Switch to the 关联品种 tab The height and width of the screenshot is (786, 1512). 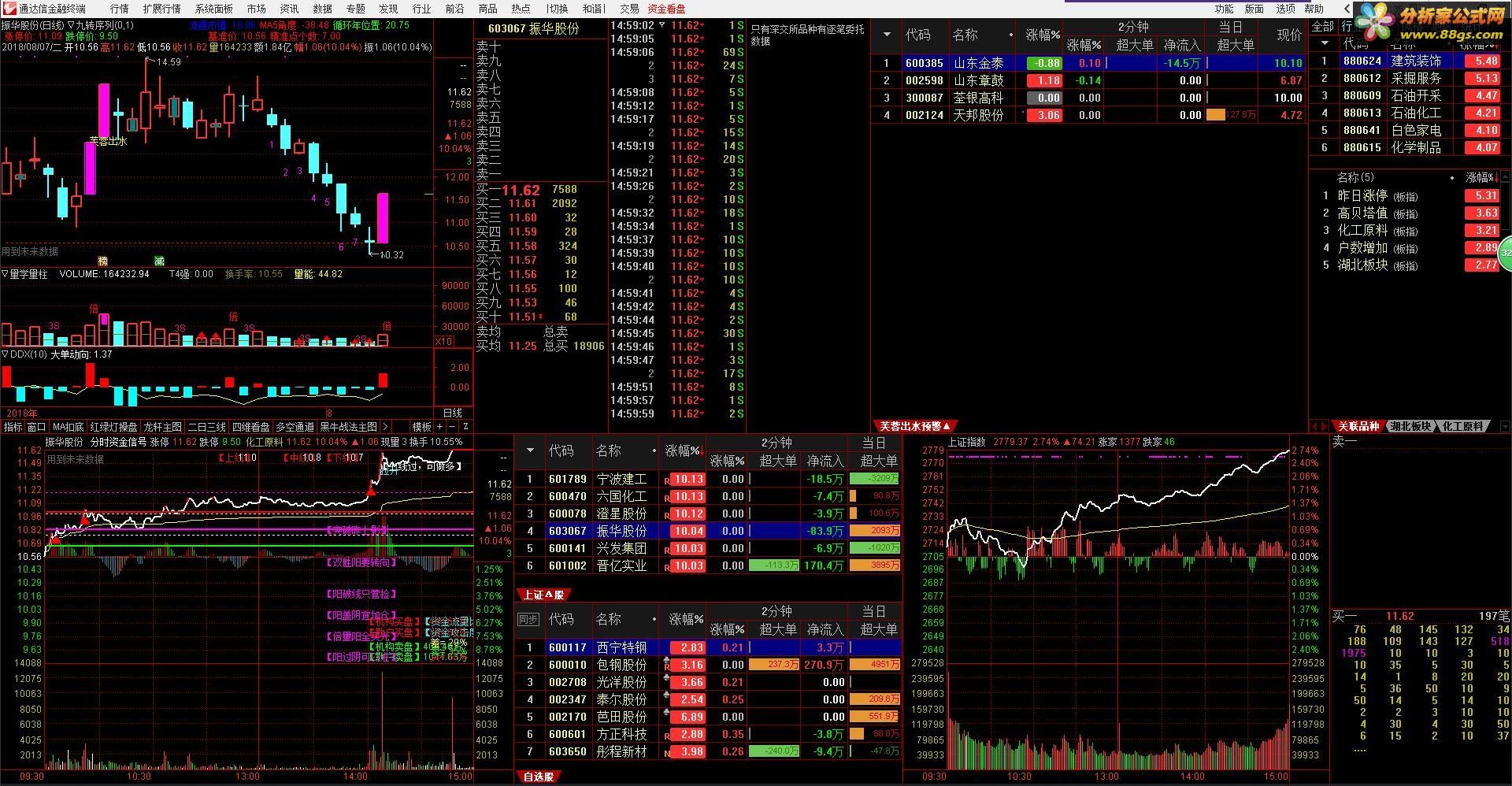(x=1359, y=426)
